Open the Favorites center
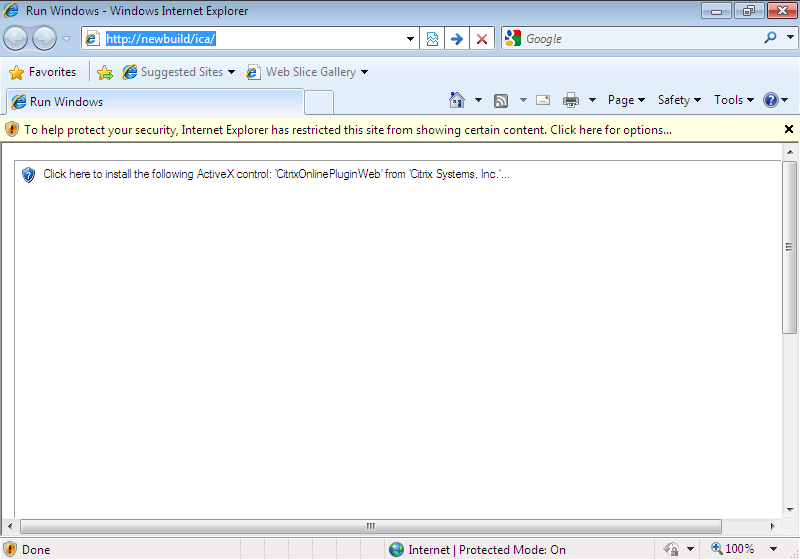The height and width of the screenshot is (560, 800). tap(42, 72)
